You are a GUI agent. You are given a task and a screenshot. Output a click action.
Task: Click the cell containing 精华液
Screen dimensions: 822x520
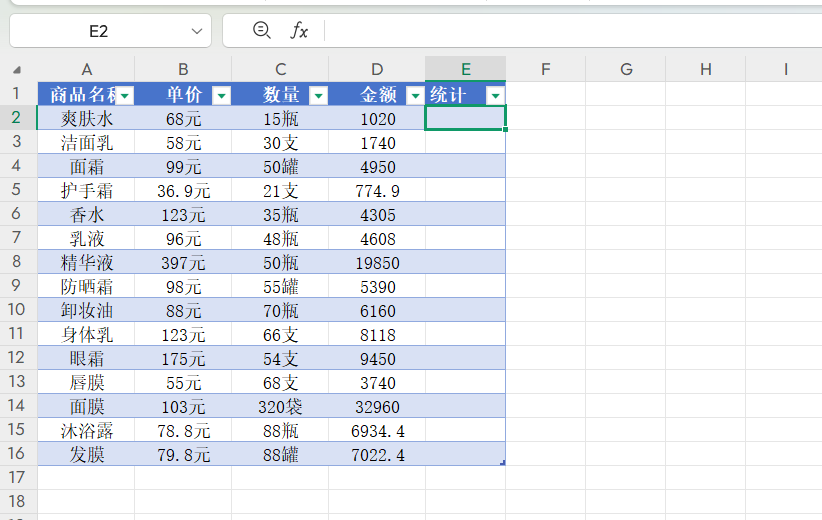86,263
